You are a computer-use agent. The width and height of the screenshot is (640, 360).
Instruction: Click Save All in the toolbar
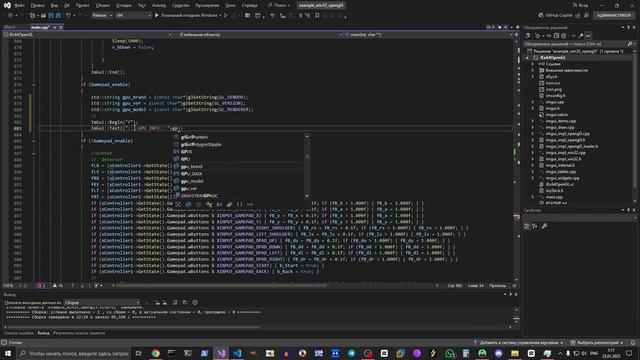[58, 16]
